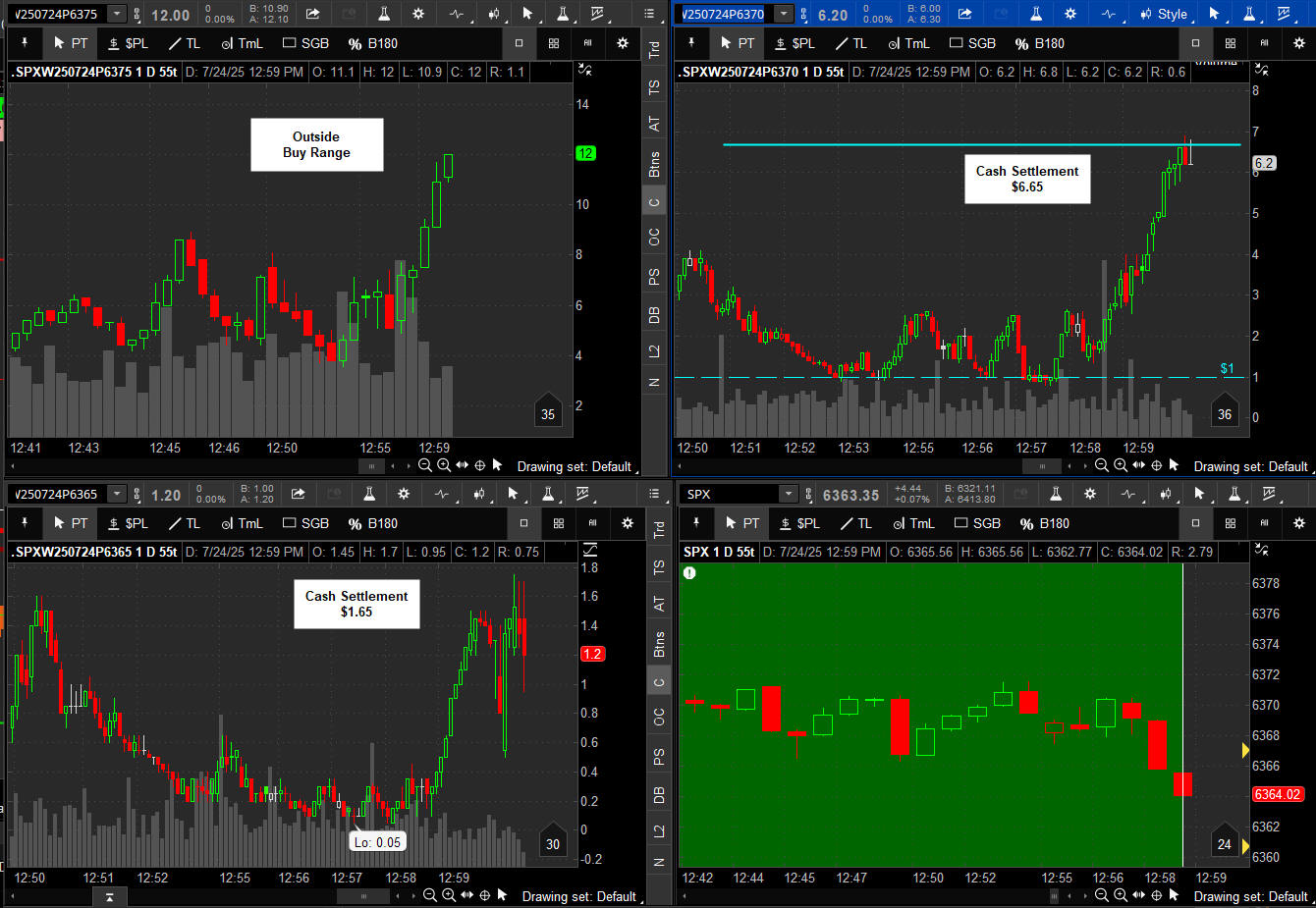The image size is (1316, 908).
Task: Switch P6375 panel to grid layout
Action: click(554, 43)
